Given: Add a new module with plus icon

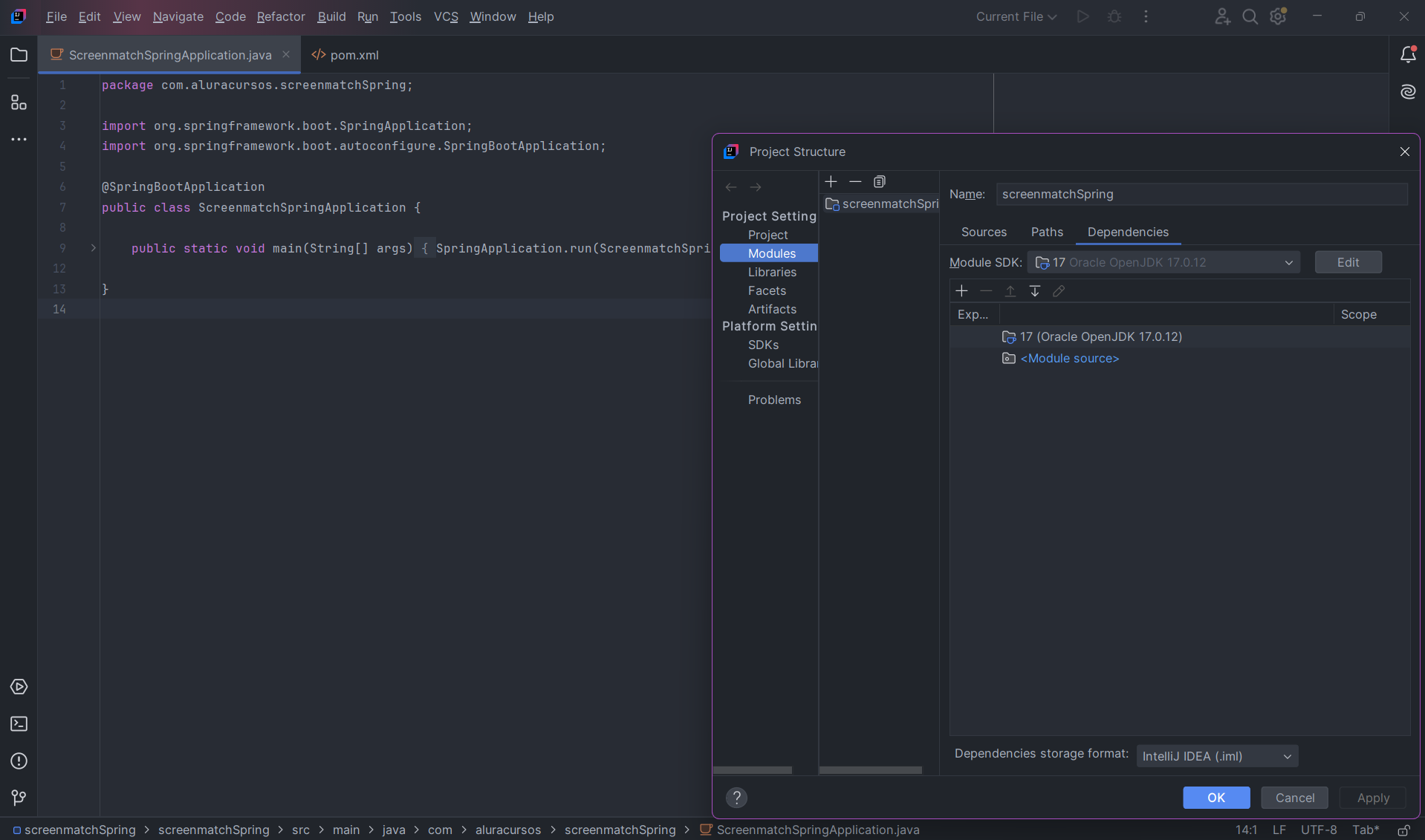Looking at the screenshot, I should [831, 181].
